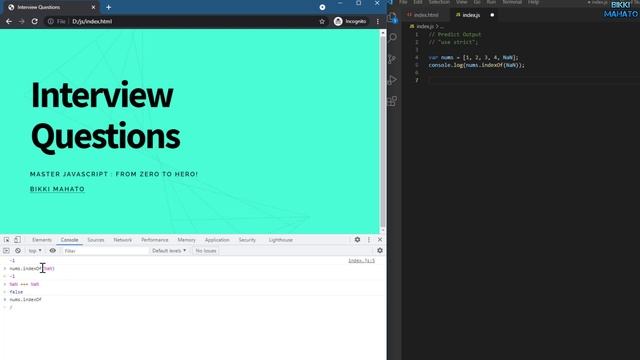This screenshot has width=640, height=360.
Task: Open the Terminal menu in VS Code
Action: coord(512,2)
